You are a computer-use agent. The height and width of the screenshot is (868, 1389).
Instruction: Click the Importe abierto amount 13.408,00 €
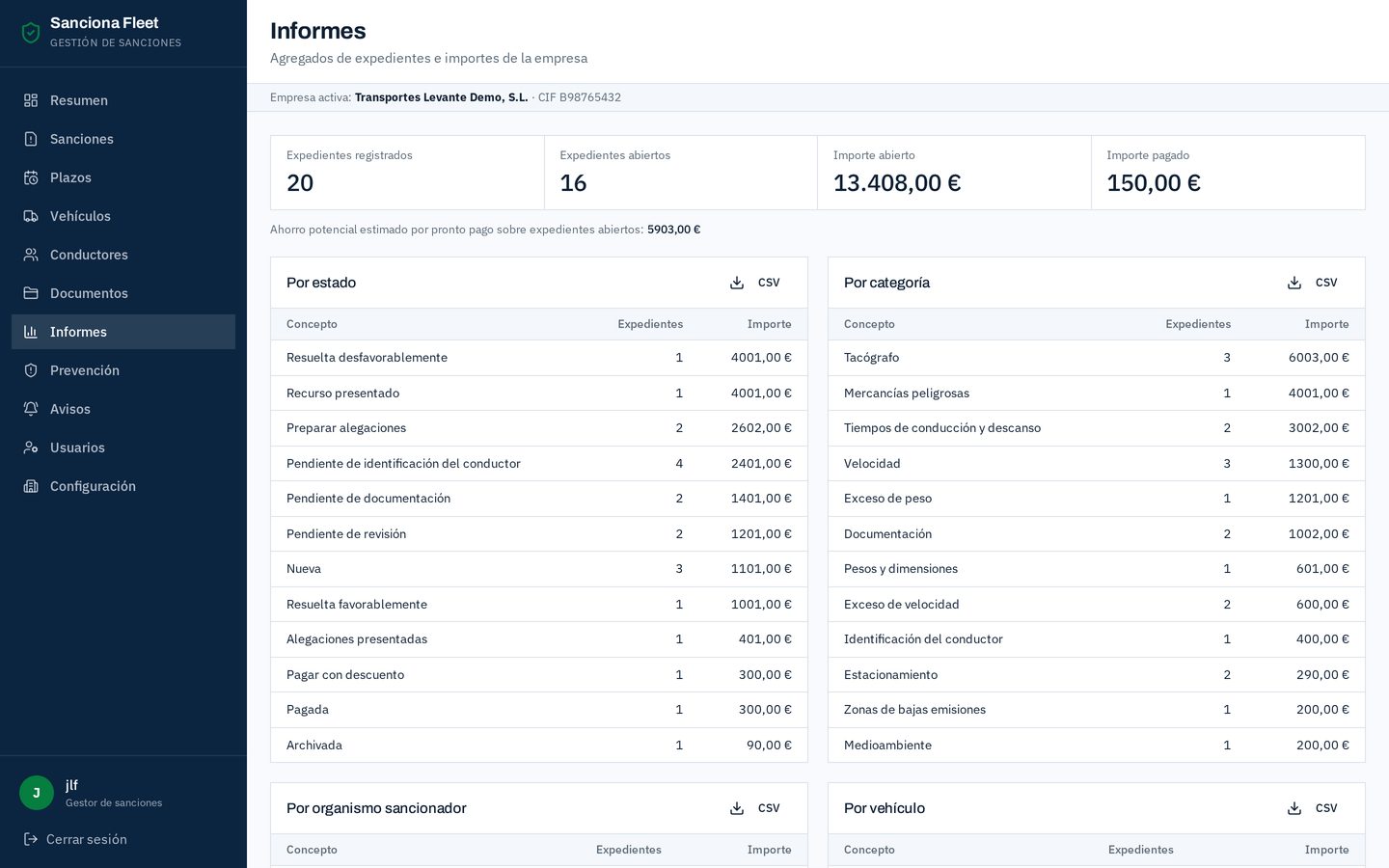click(x=897, y=183)
